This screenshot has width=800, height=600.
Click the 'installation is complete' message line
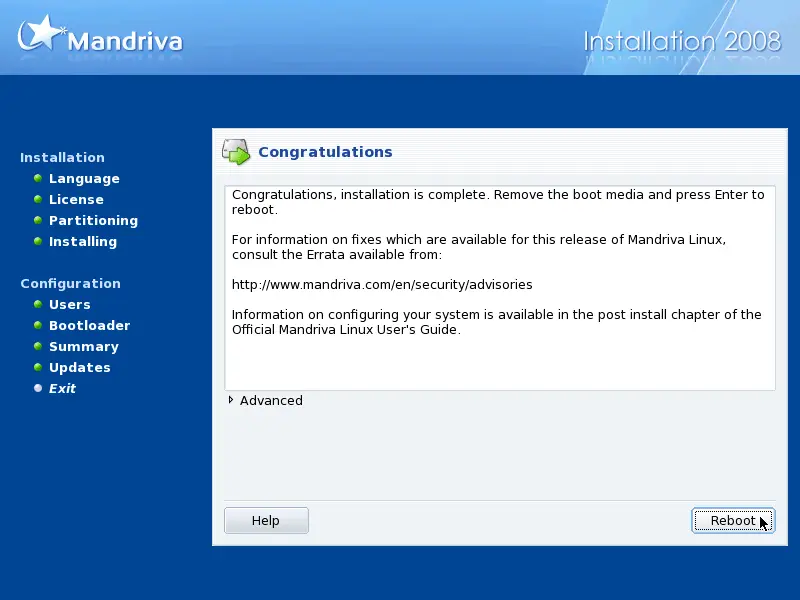[498, 202]
